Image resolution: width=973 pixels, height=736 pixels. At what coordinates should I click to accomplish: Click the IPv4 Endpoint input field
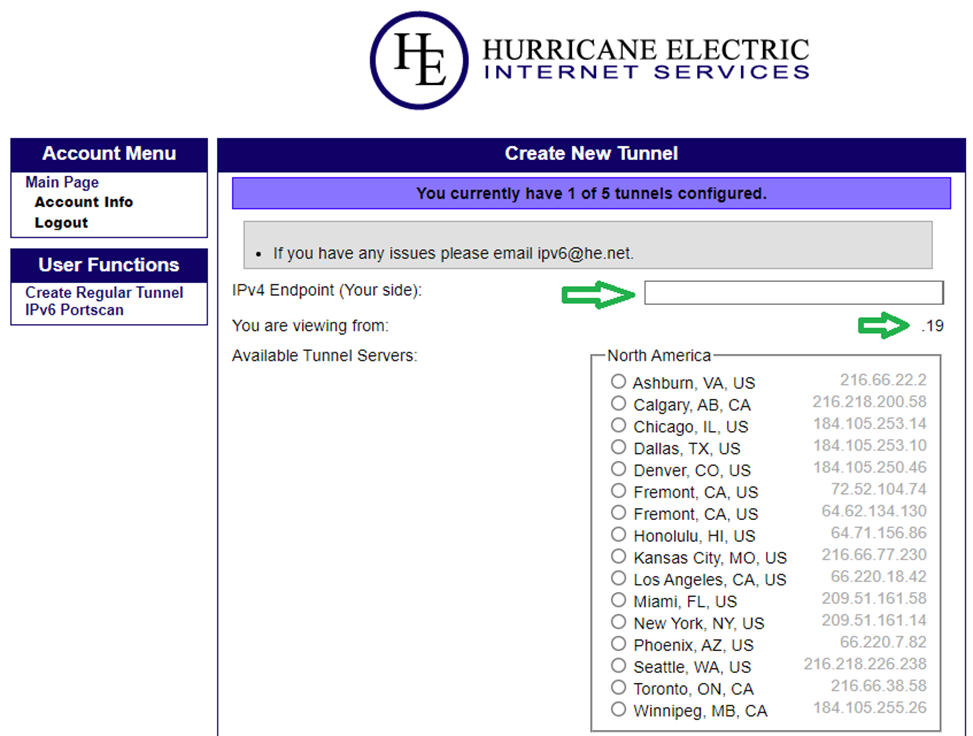794,292
